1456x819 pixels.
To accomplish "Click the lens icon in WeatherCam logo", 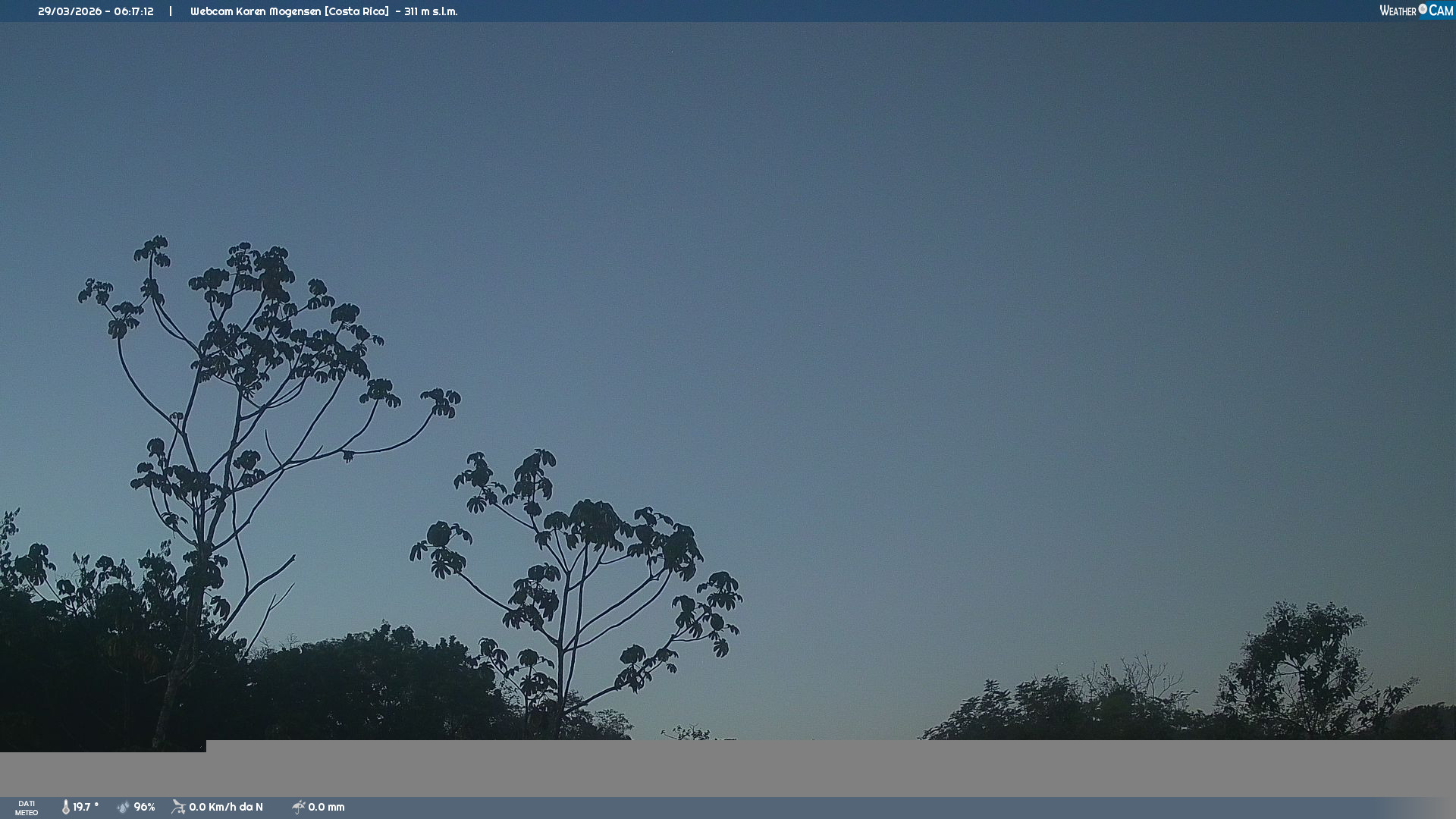I will pyautogui.click(x=1423, y=9).
